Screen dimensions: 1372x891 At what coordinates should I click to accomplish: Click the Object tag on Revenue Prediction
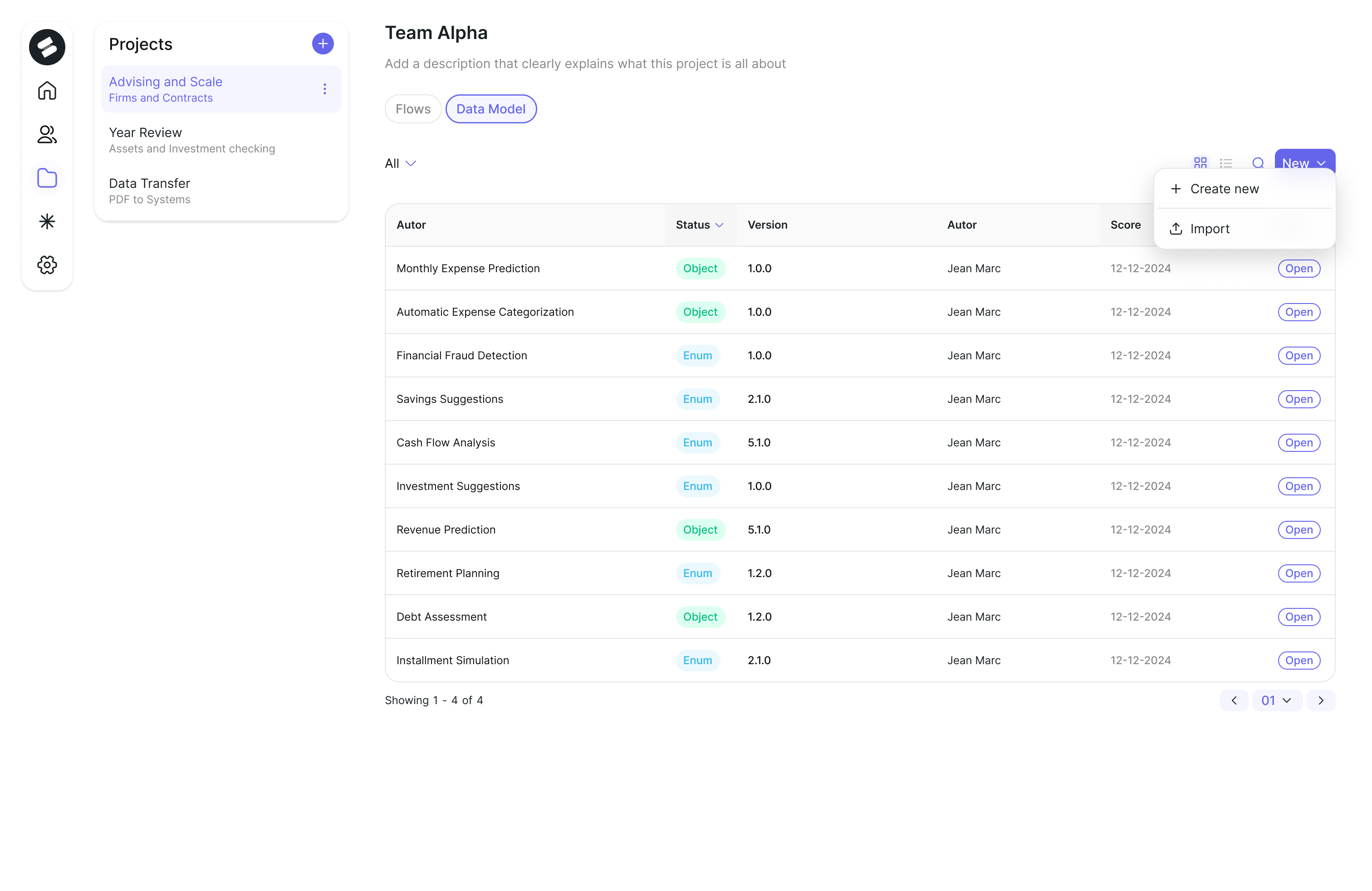[701, 529]
